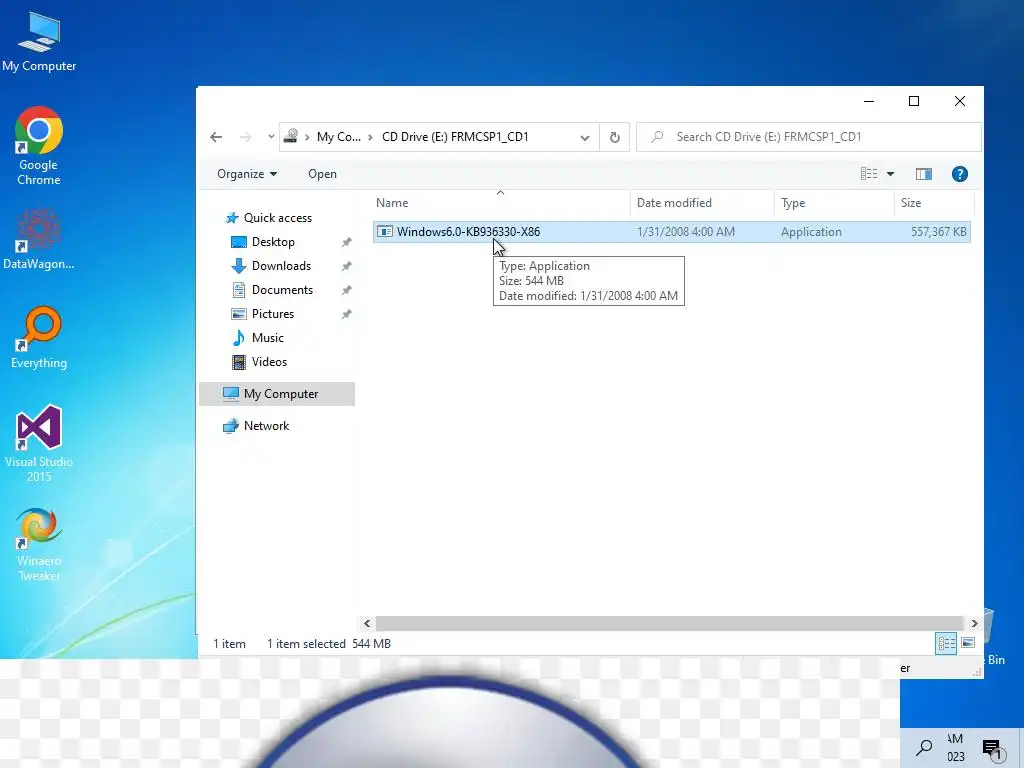This screenshot has width=1024, height=768.
Task: Select the Visual Studio 2015 shortcut
Action: pos(39,444)
